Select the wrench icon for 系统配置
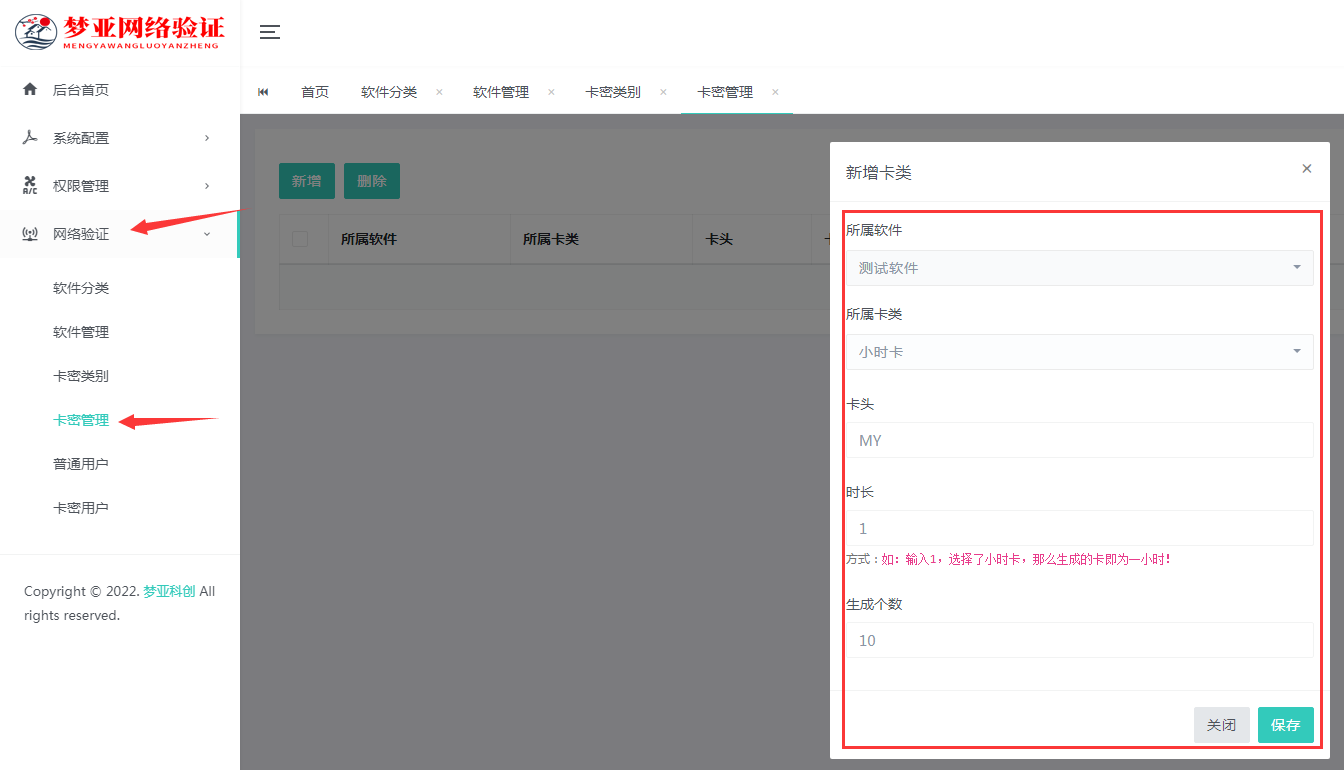 pyautogui.click(x=30, y=137)
